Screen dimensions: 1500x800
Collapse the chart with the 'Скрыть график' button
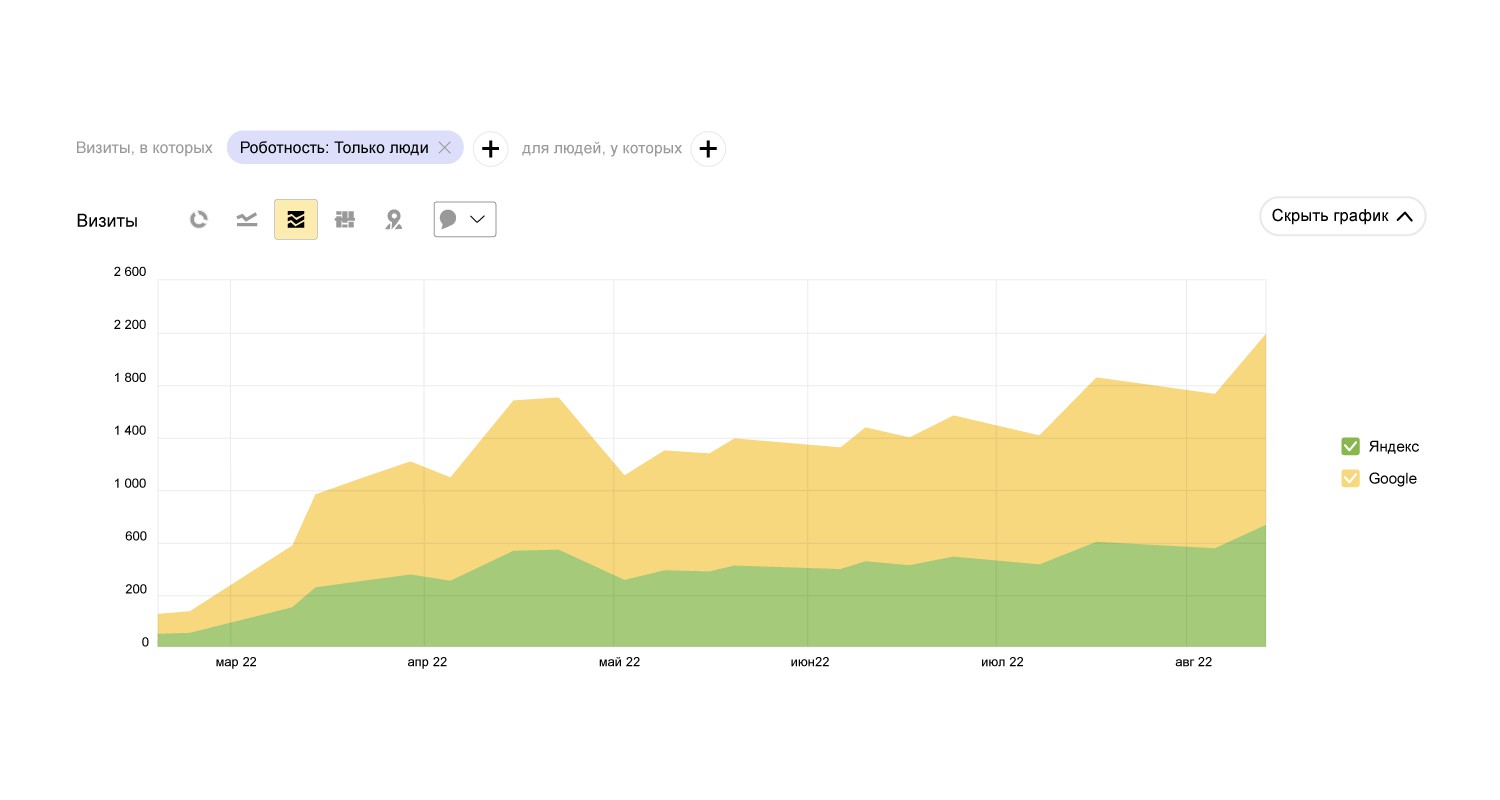1342,216
